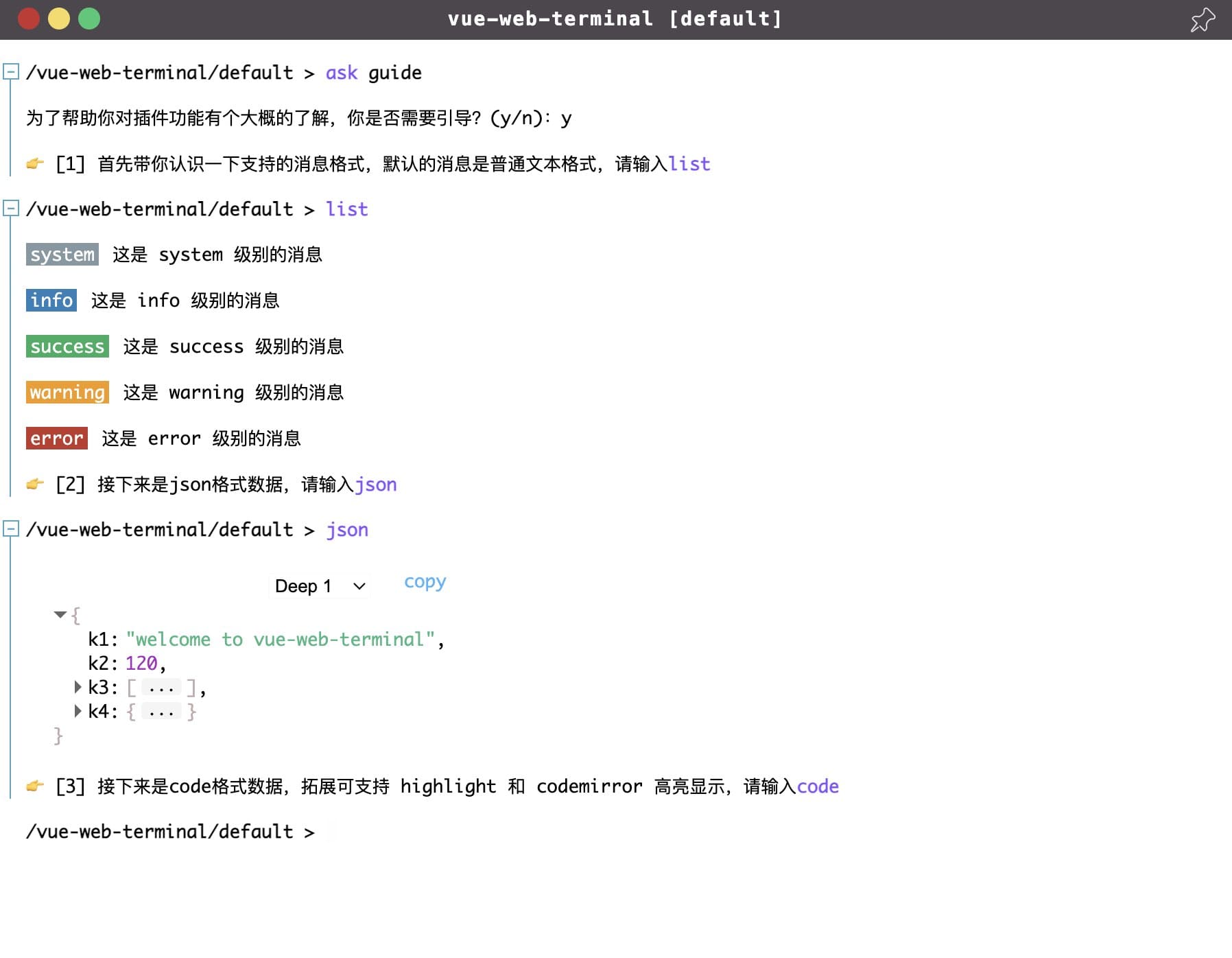Click the 'ask' command text

(342, 73)
